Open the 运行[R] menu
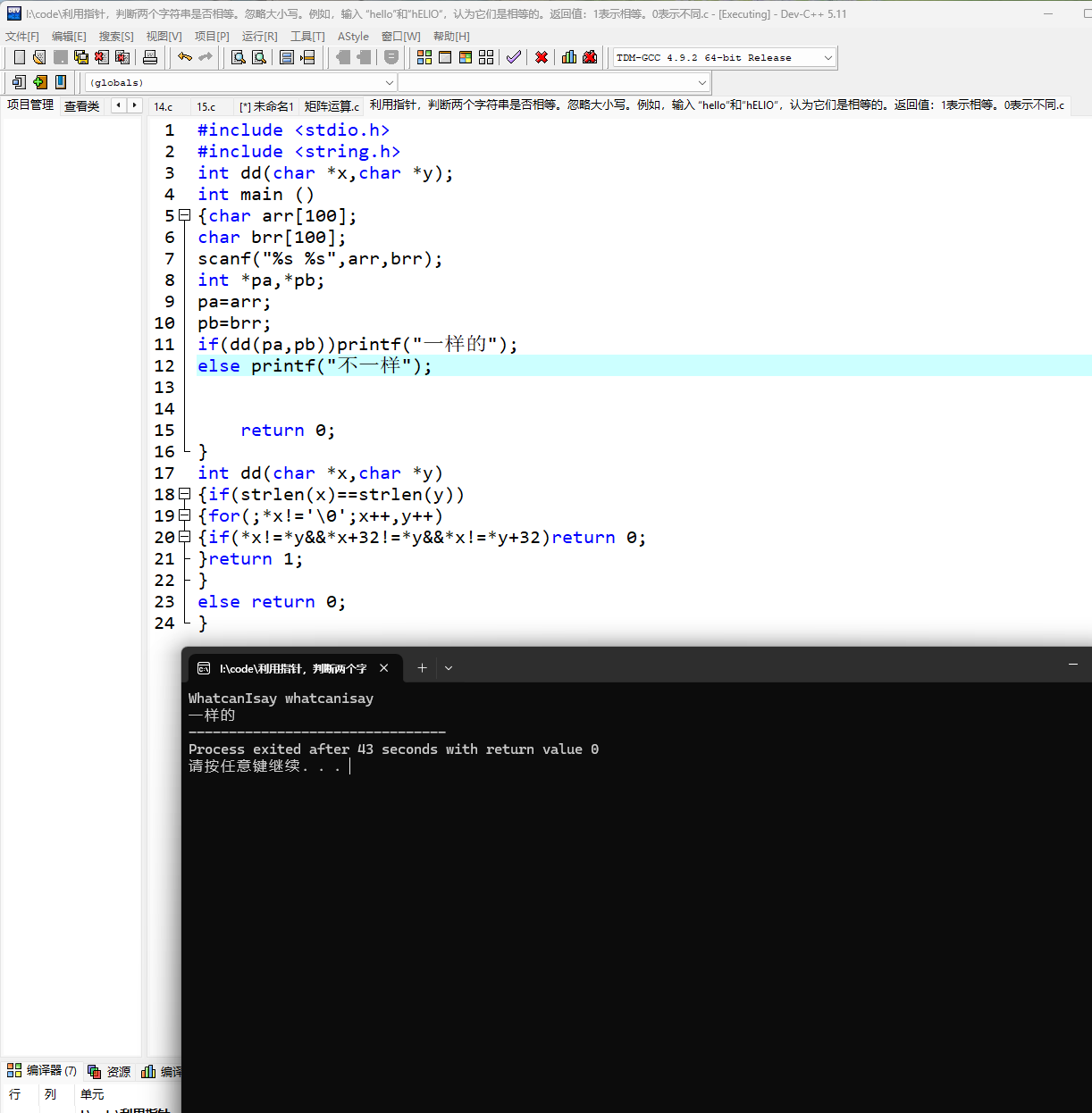 pos(259,37)
